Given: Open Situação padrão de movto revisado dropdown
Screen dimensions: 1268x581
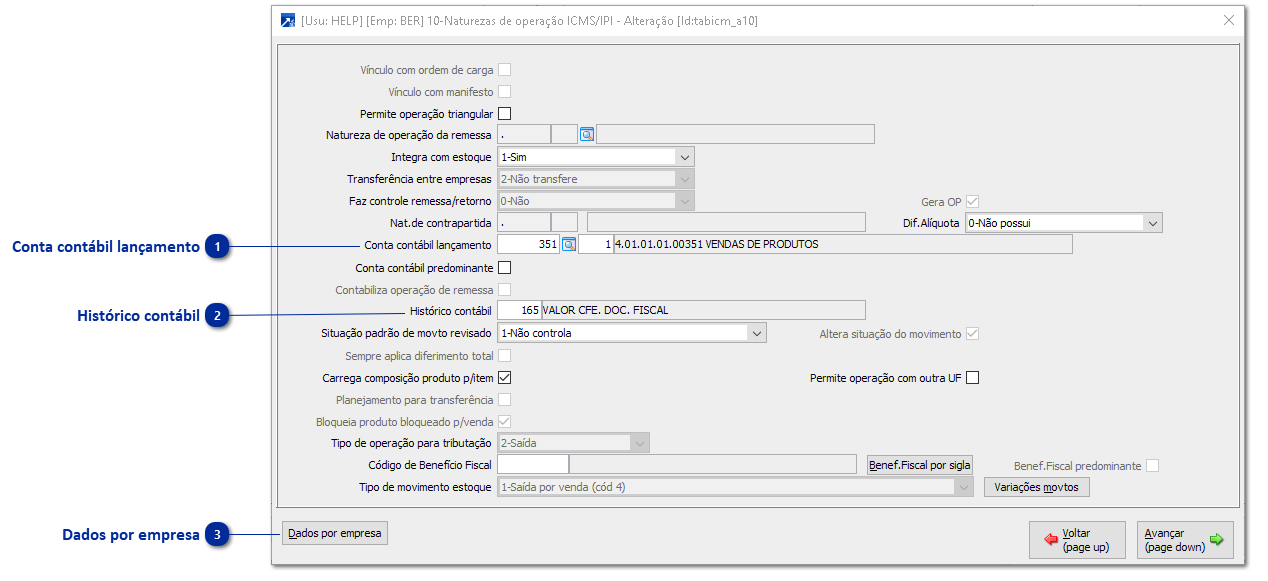Looking at the screenshot, I should click(756, 333).
